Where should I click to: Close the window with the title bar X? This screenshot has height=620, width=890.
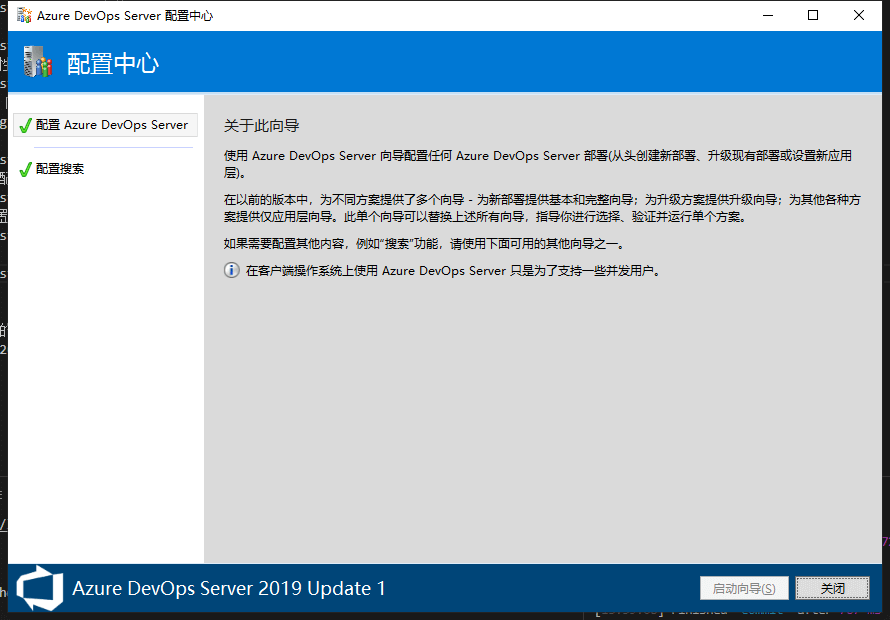859,16
